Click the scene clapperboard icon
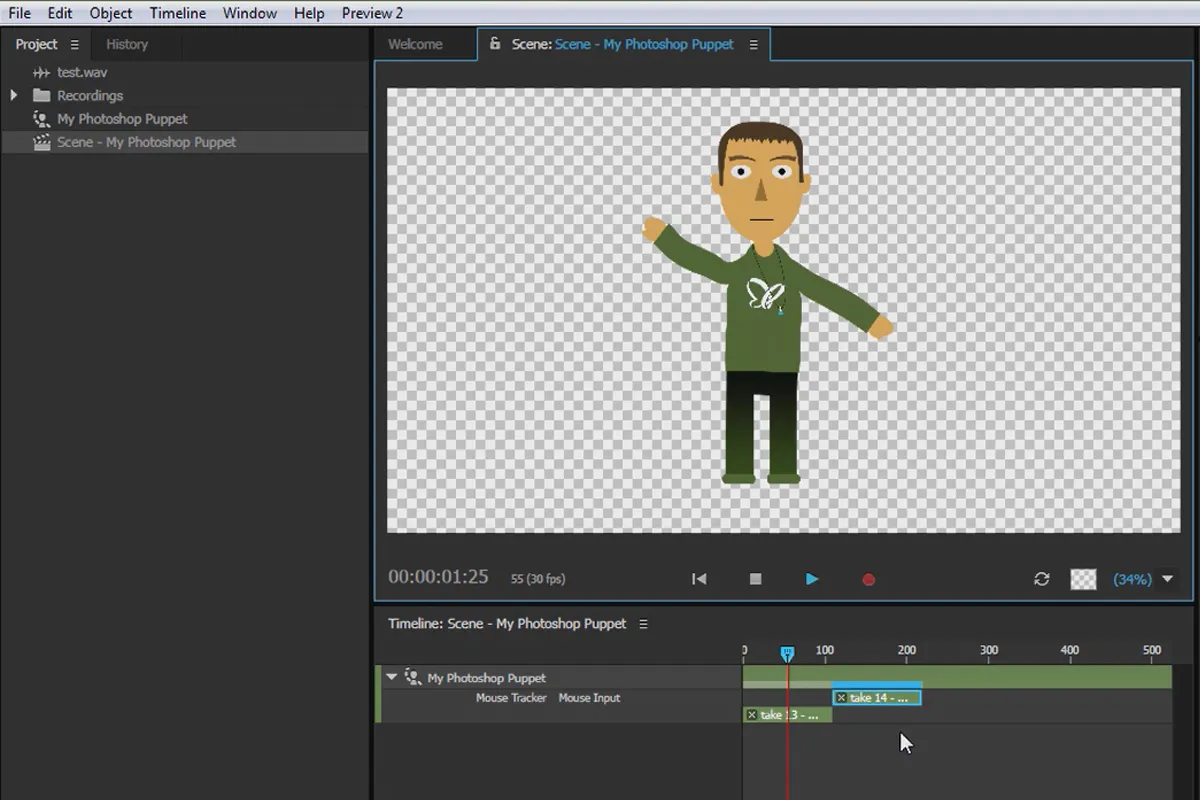Viewport: 1200px width, 800px height. [x=41, y=142]
